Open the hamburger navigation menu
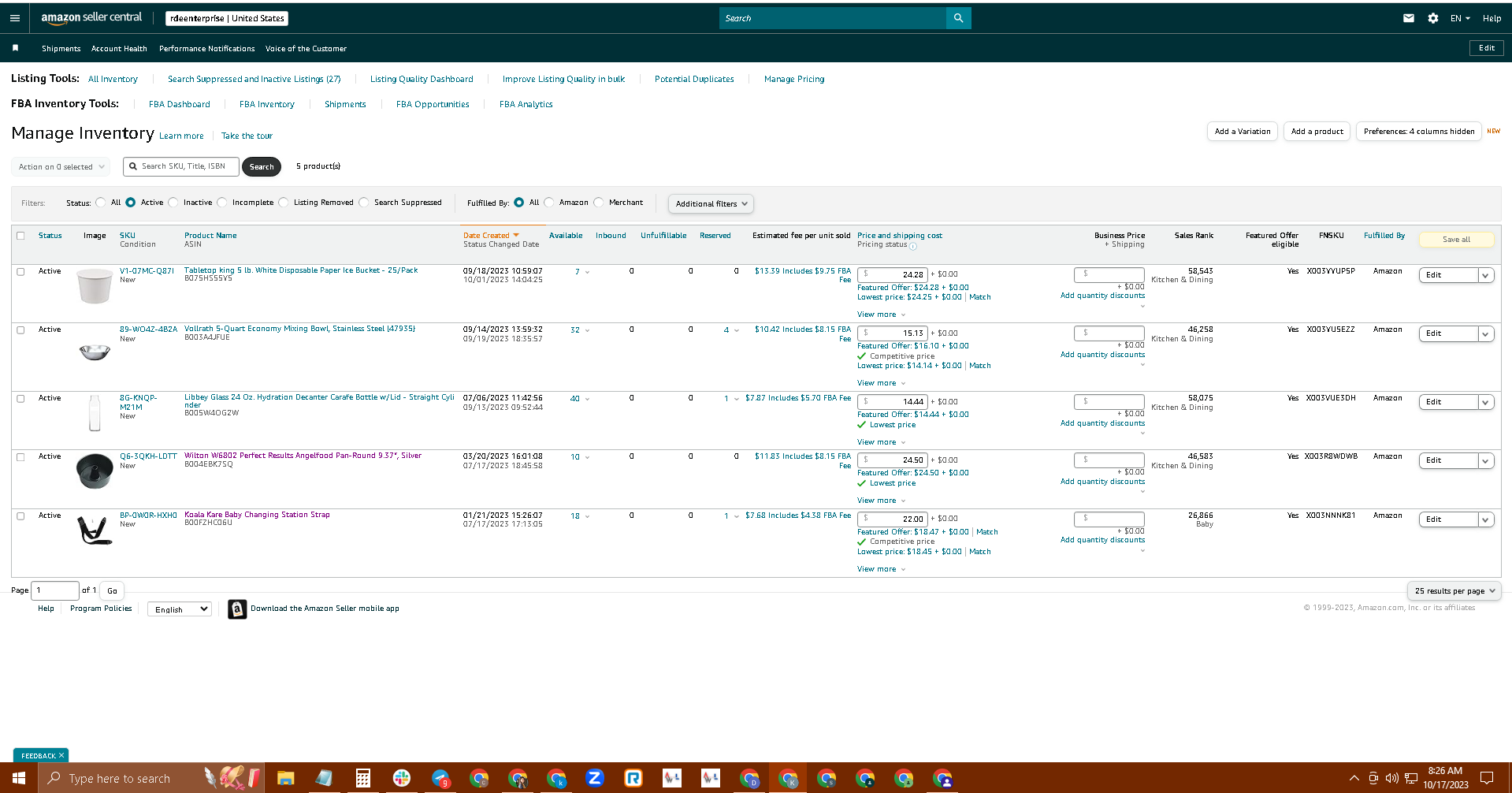1512x793 pixels. coord(15,18)
